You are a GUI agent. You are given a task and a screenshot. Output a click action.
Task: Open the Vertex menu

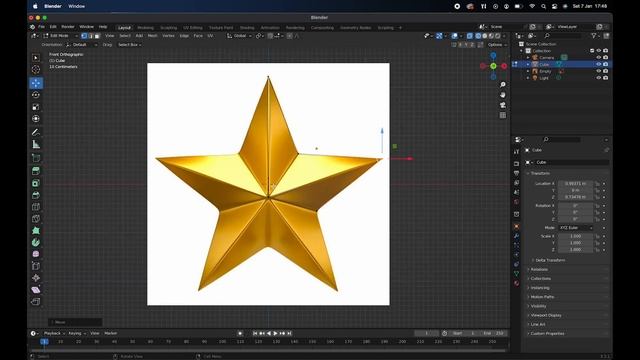click(168, 36)
